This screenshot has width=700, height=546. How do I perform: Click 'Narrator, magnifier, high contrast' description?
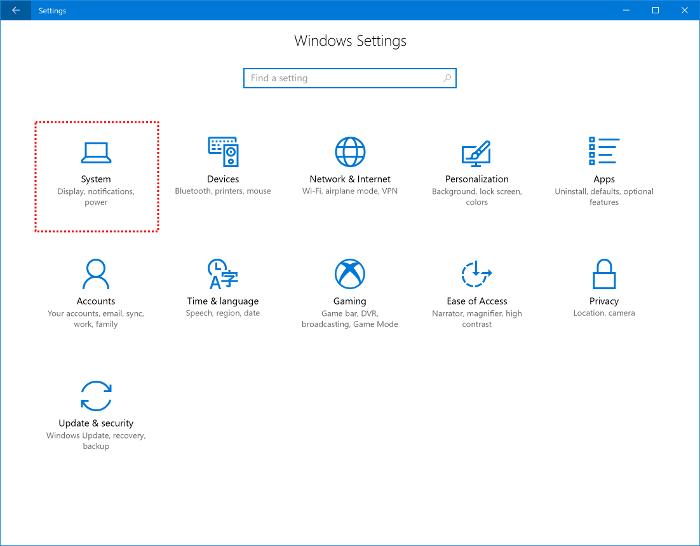pyautogui.click(x=477, y=319)
